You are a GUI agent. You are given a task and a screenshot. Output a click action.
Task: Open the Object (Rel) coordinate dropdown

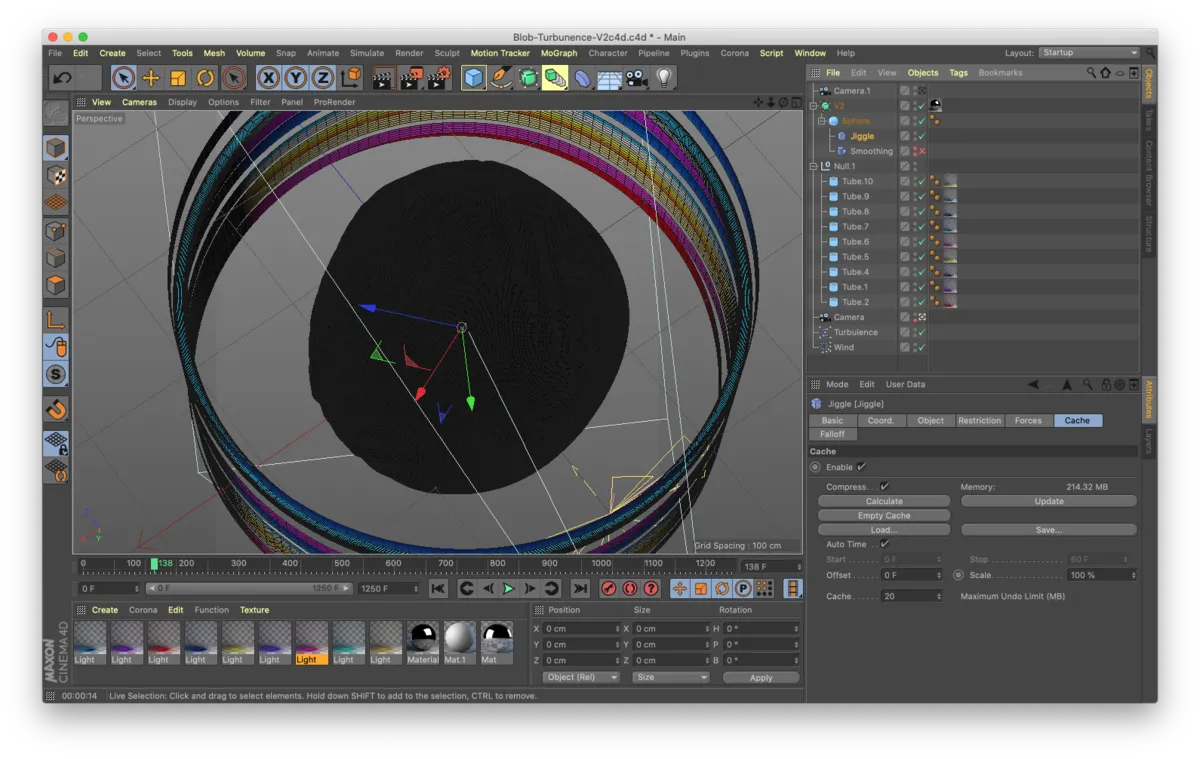(x=580, y=677)
